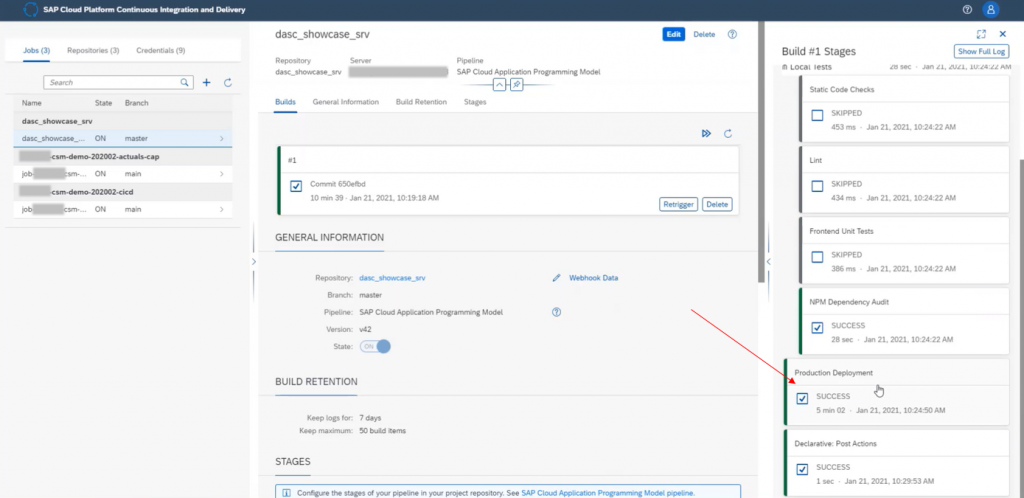Click Show Full Log button
The height and width of the screenshot is (498, 1024).
point(982,51)
